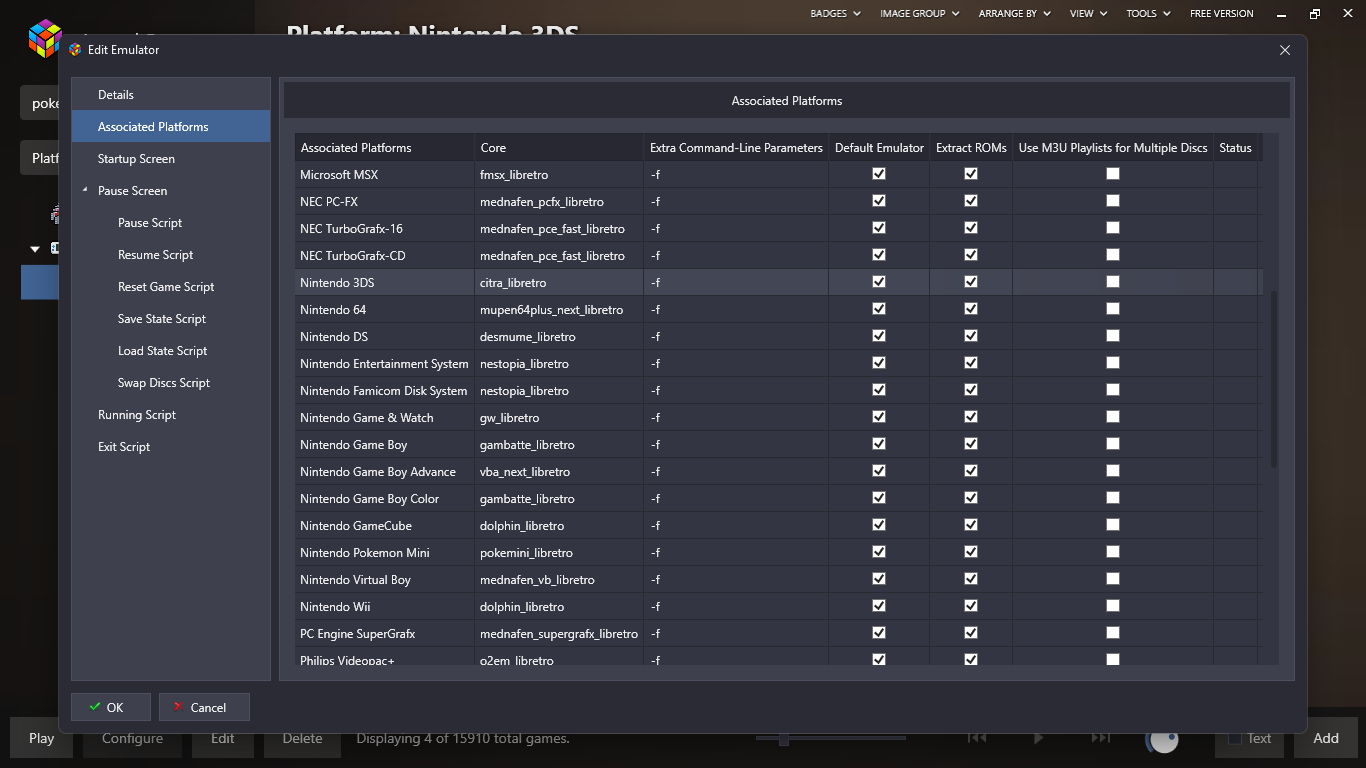Click the Edit button in bottom bar
1366x768 pixels.
(223, 738)
